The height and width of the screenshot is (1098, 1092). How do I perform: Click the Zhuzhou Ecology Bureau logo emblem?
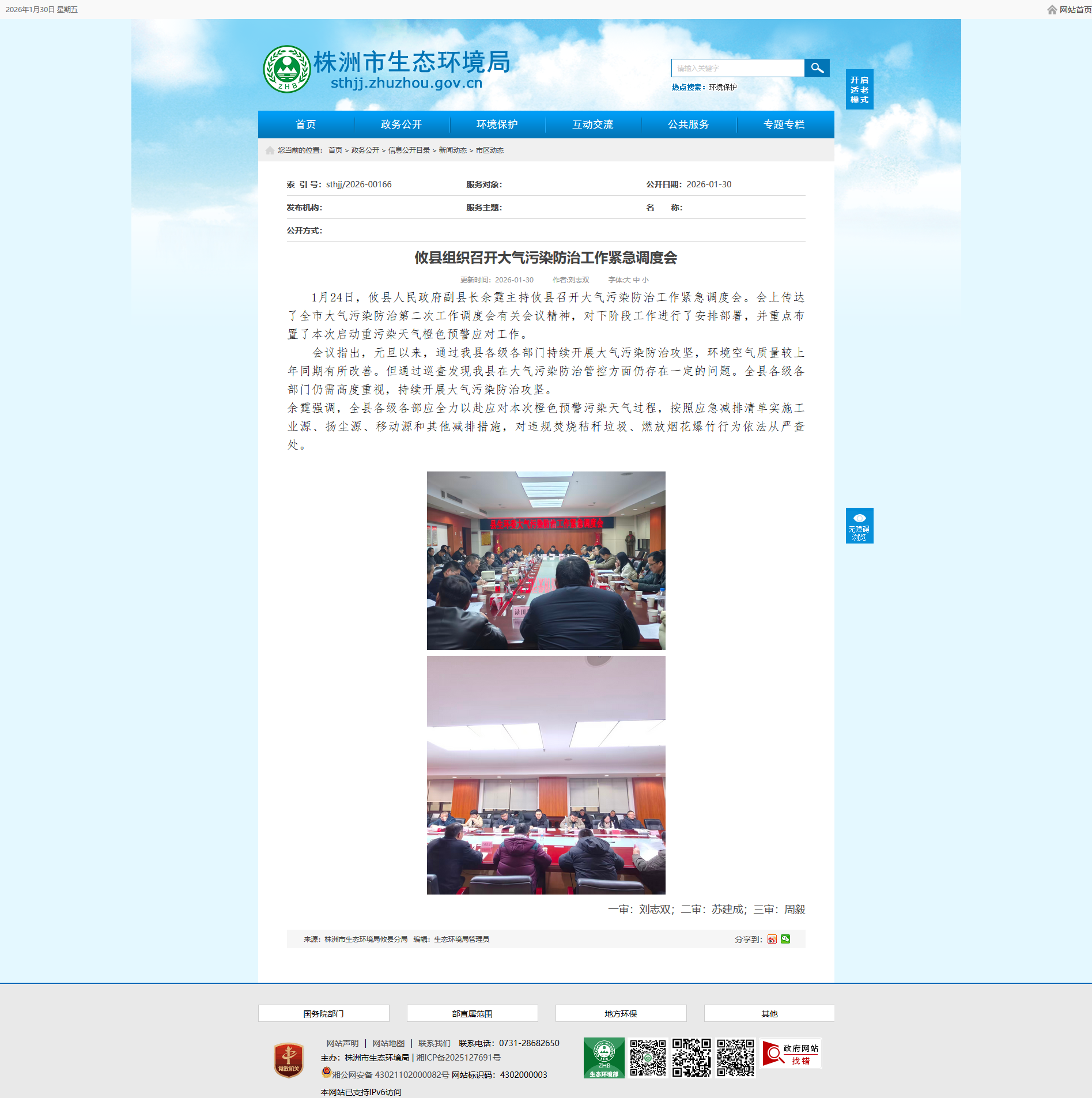[286, 69]
